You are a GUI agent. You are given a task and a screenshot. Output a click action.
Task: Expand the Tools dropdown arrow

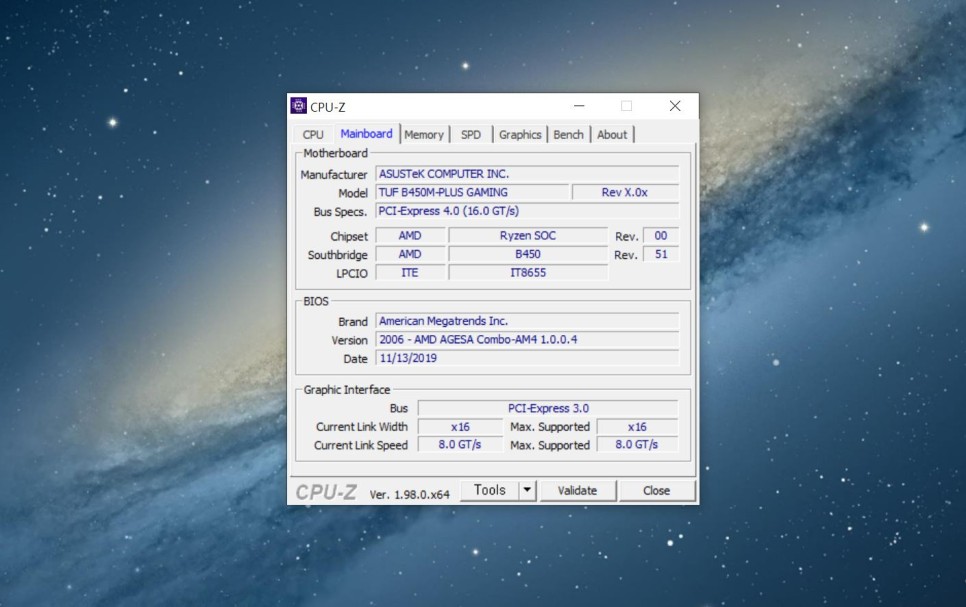[527, 491]
